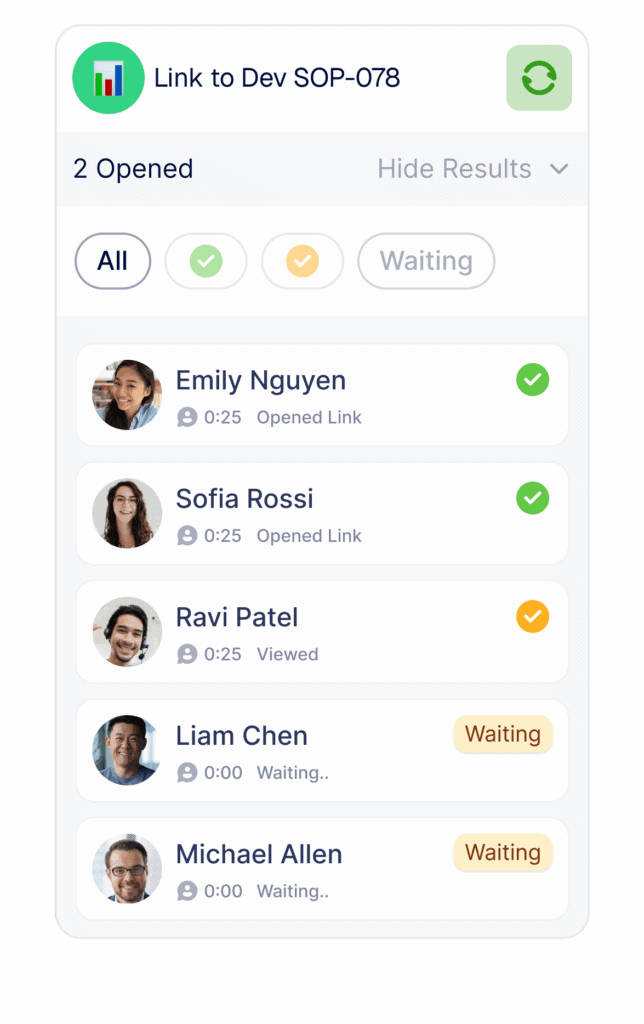Viewport: 644px width, 1024px height.
Task: Click Liam Chen's Waiting badge
Action: (503, 734)
